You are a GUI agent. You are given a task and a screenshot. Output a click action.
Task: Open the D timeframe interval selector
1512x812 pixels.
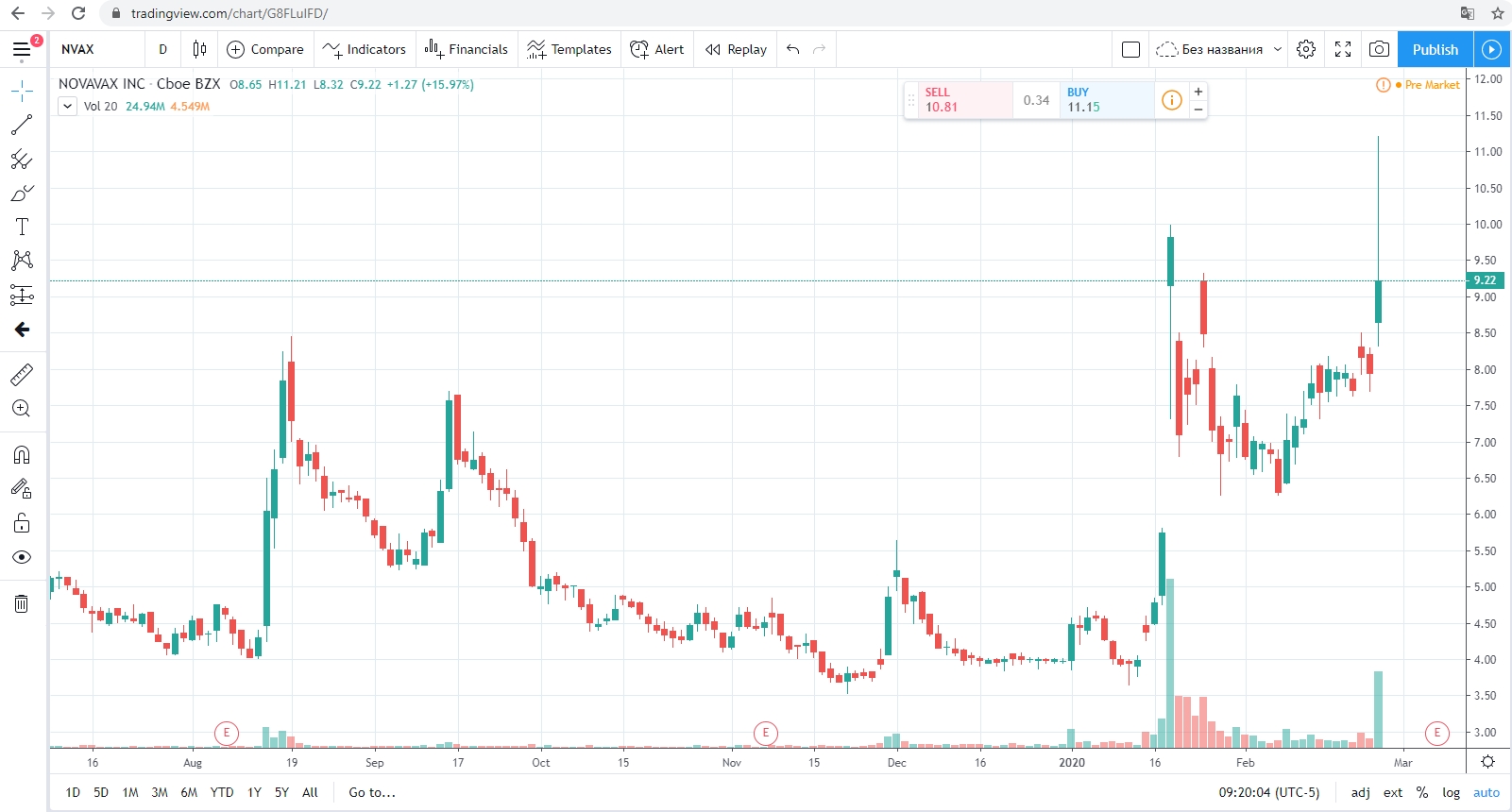pyautogui.click(x=163, y=49)
